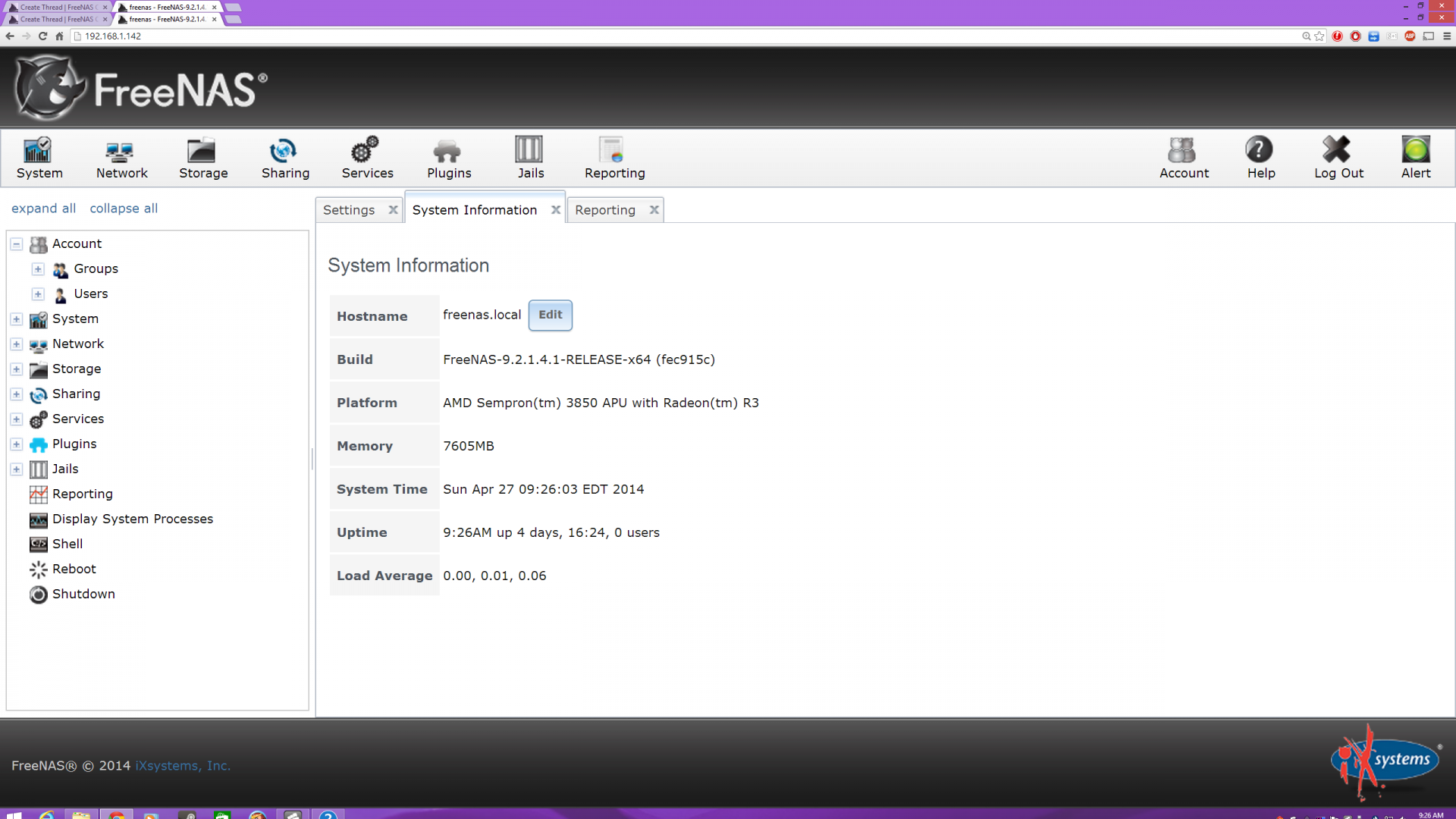1456x819 pixels.
Task: Select Shell in the sidebar tree
Action: point(67,544)
